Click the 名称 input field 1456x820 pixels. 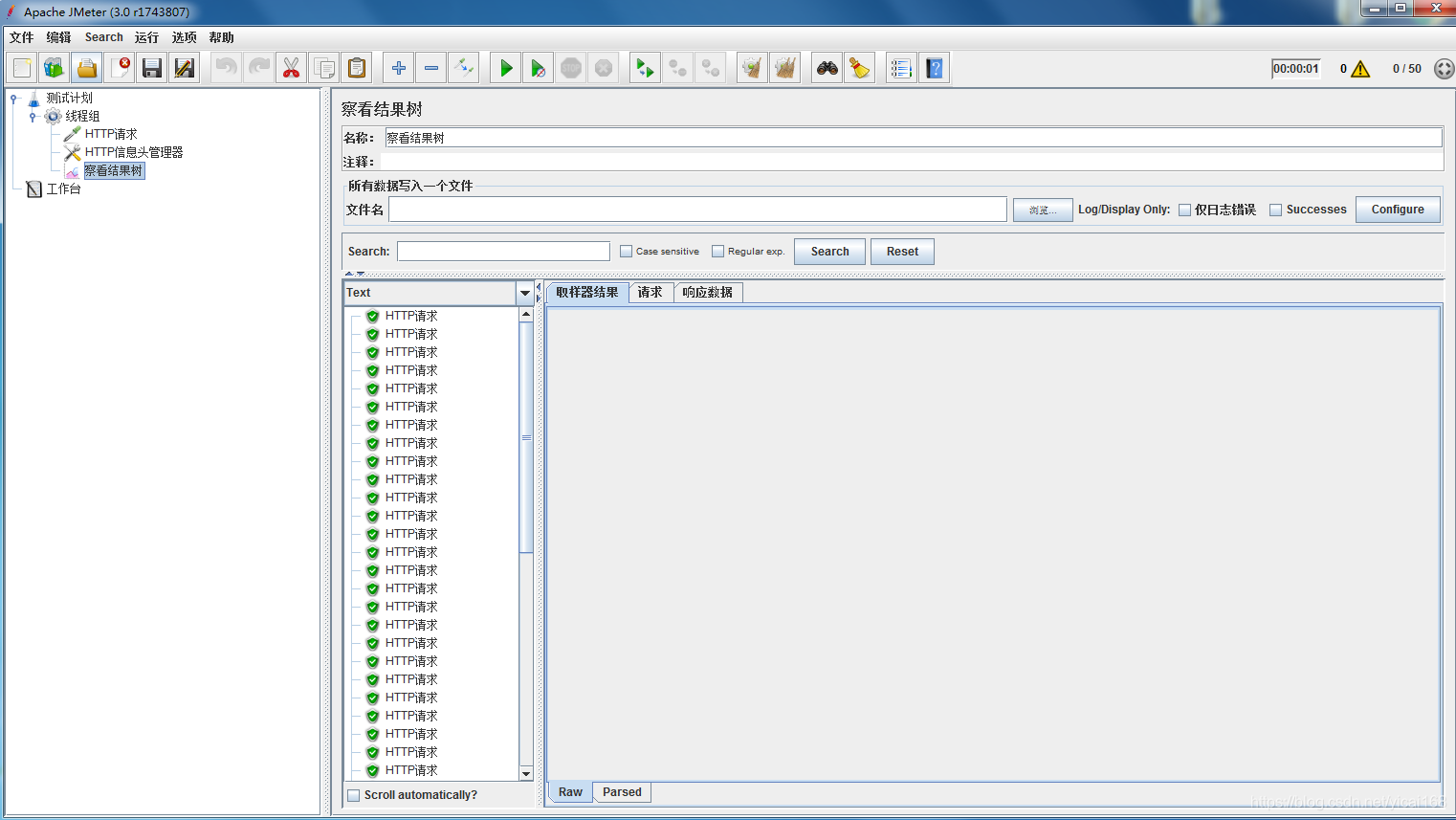pos(914,138)
